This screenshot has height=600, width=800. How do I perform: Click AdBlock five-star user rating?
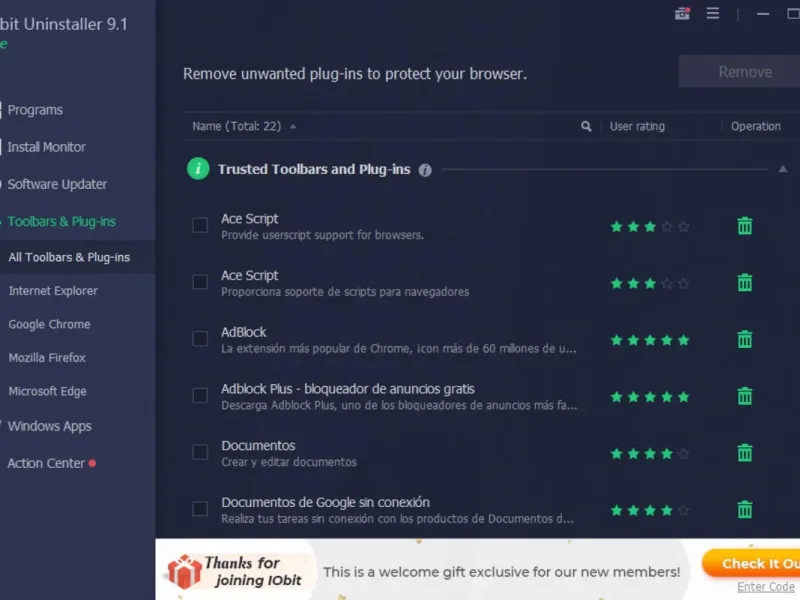tap(650, 340)
